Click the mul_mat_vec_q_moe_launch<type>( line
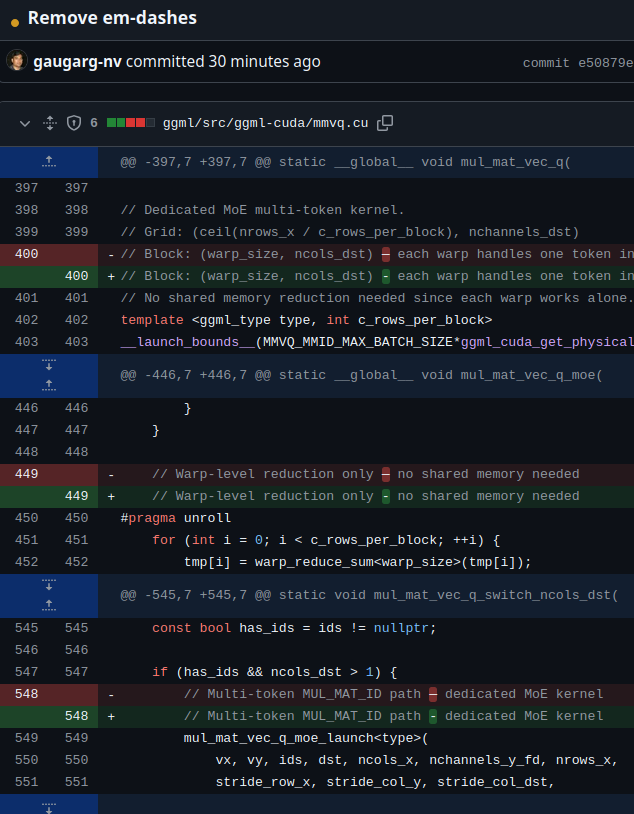634x814 pixels. [306, 738]
